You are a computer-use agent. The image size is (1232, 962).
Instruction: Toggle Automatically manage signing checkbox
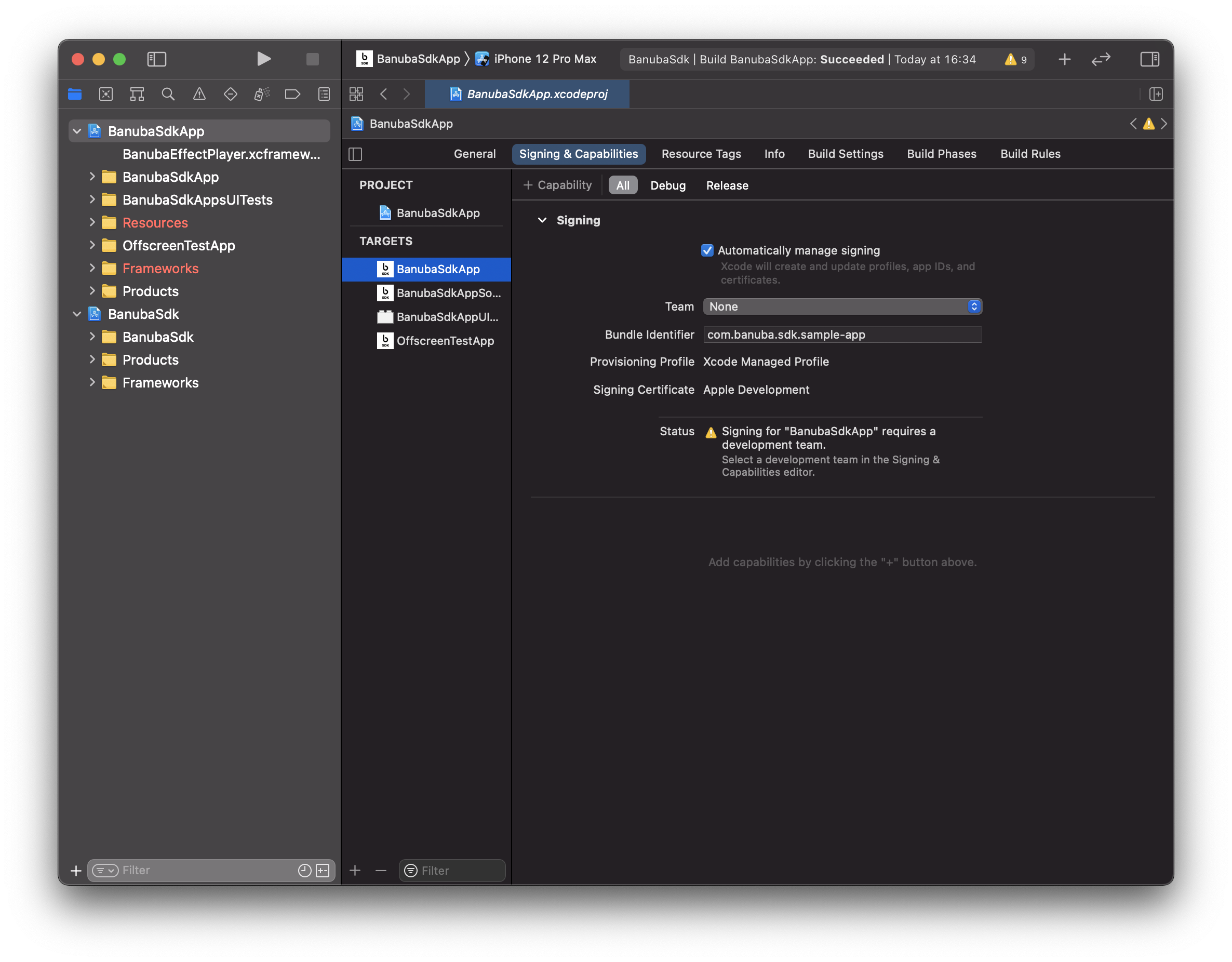click(707, 250)
